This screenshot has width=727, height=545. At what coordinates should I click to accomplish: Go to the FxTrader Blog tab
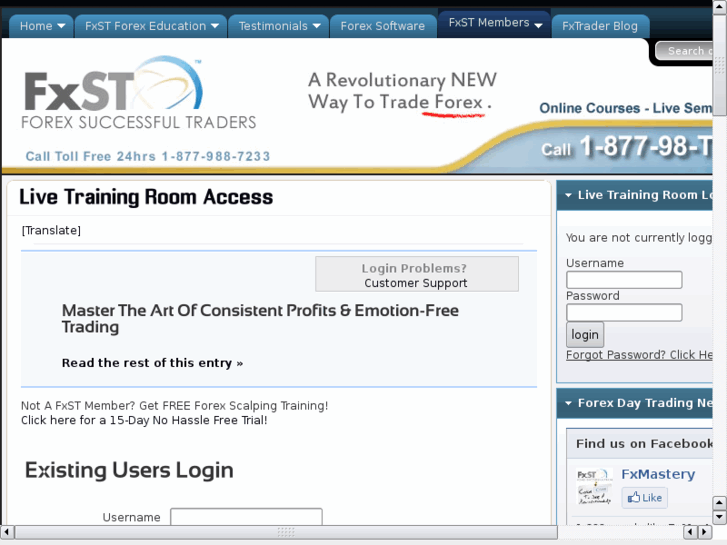(x=600, y=26)
